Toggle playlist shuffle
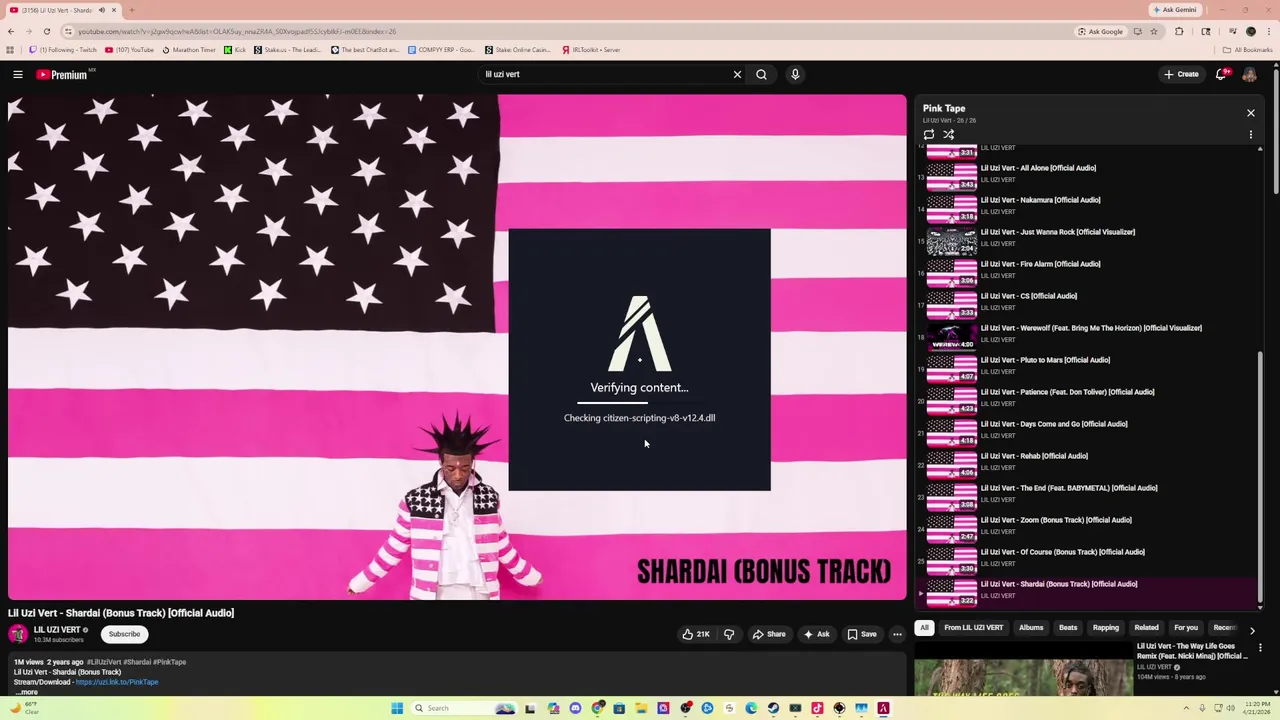Viewport: 1280px width, 720px height. pyautogui.click(x=948, y=134)
